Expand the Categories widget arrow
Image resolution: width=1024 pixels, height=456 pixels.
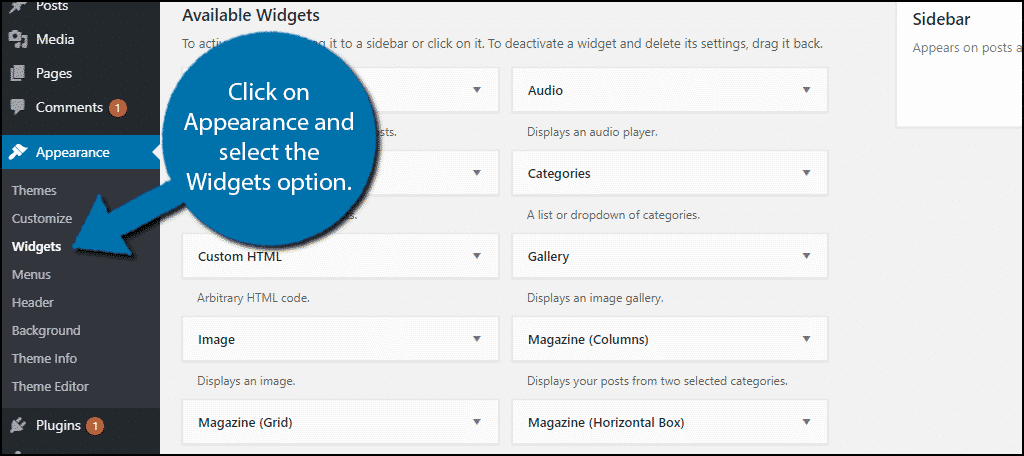point(806,173)
